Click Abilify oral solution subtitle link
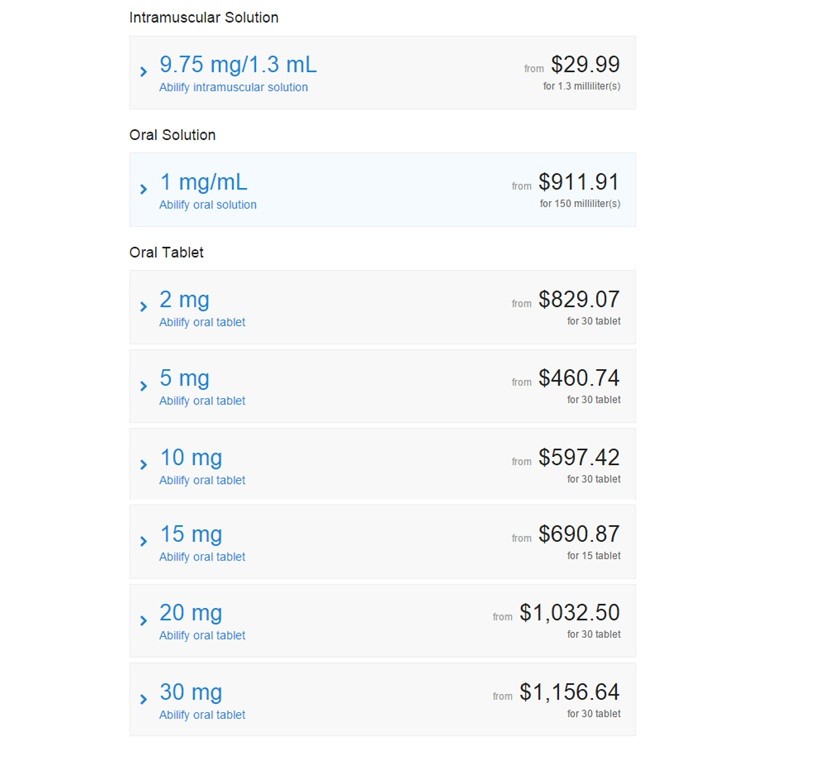The image size is (838, 759). coord(208,205)
